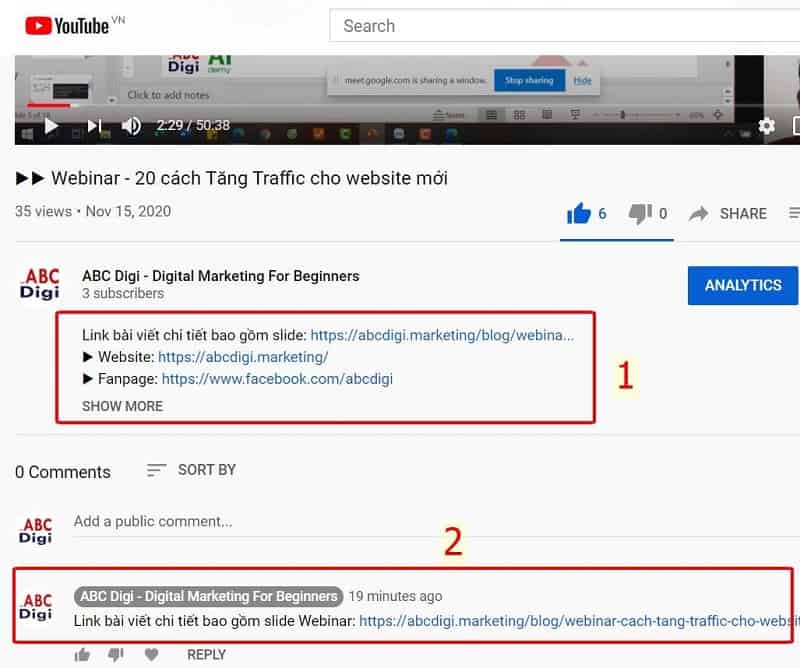800x668 pixels.
Task: Heart the pinned comment
Action: tap(150, 654)
